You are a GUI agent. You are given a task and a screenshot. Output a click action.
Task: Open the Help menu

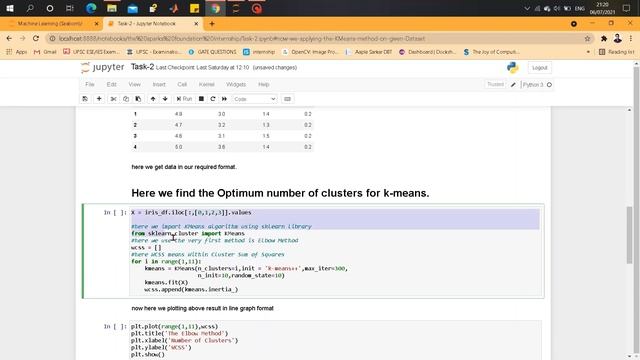click(264, 84)
